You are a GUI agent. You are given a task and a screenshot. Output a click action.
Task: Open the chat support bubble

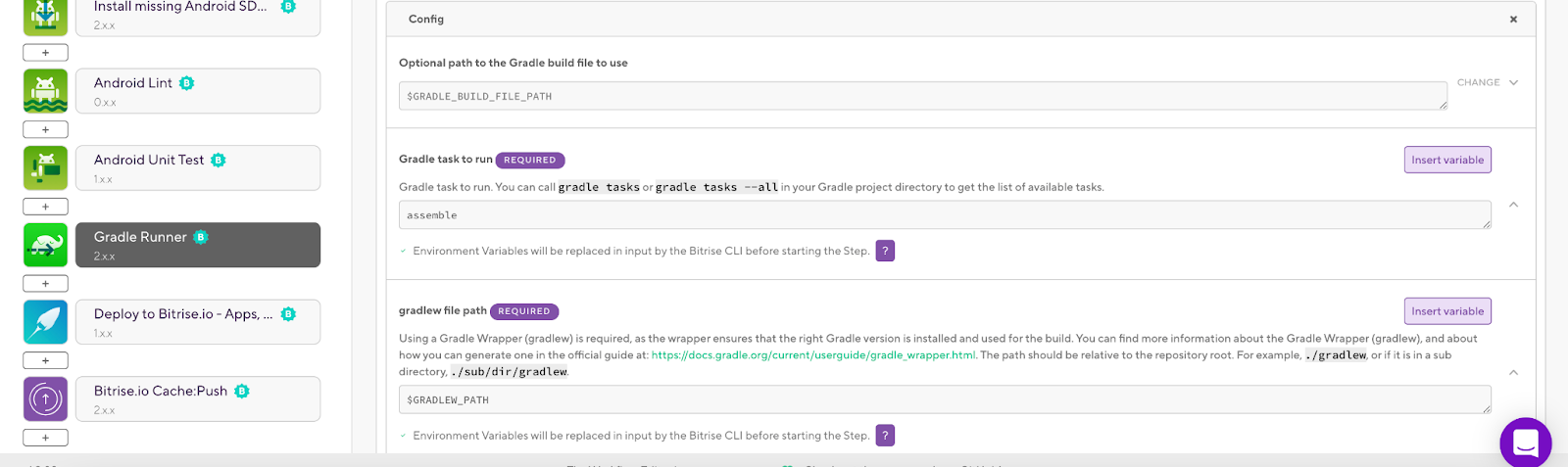point(1525,443)
